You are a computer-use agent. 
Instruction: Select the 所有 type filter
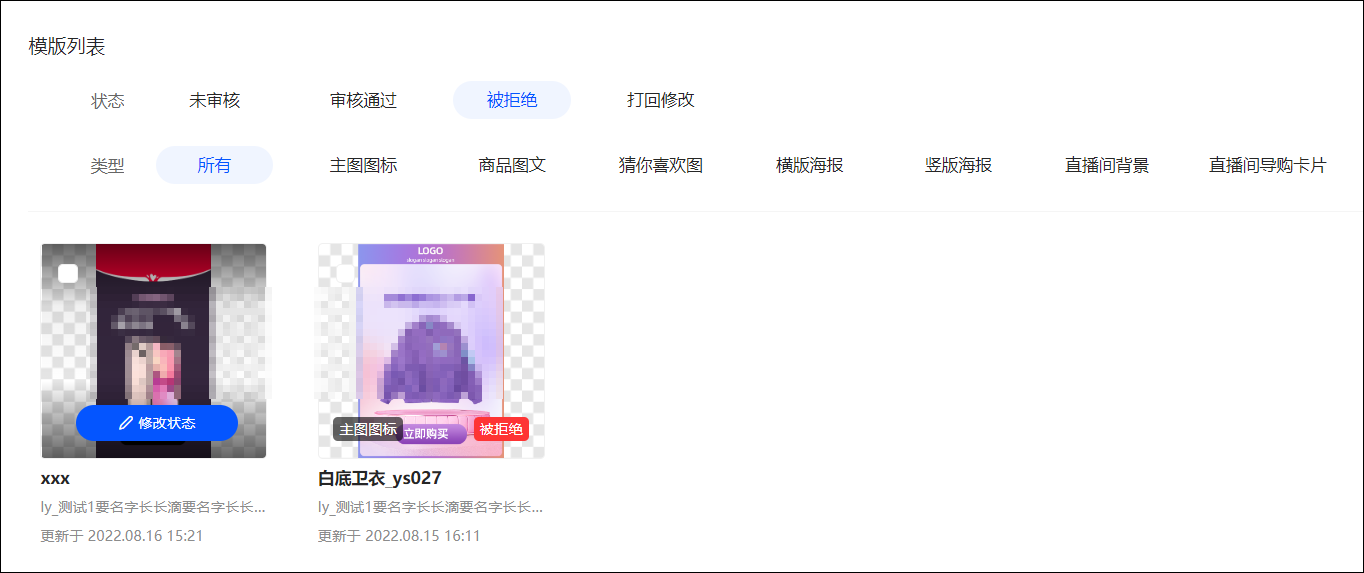[214, 165]
